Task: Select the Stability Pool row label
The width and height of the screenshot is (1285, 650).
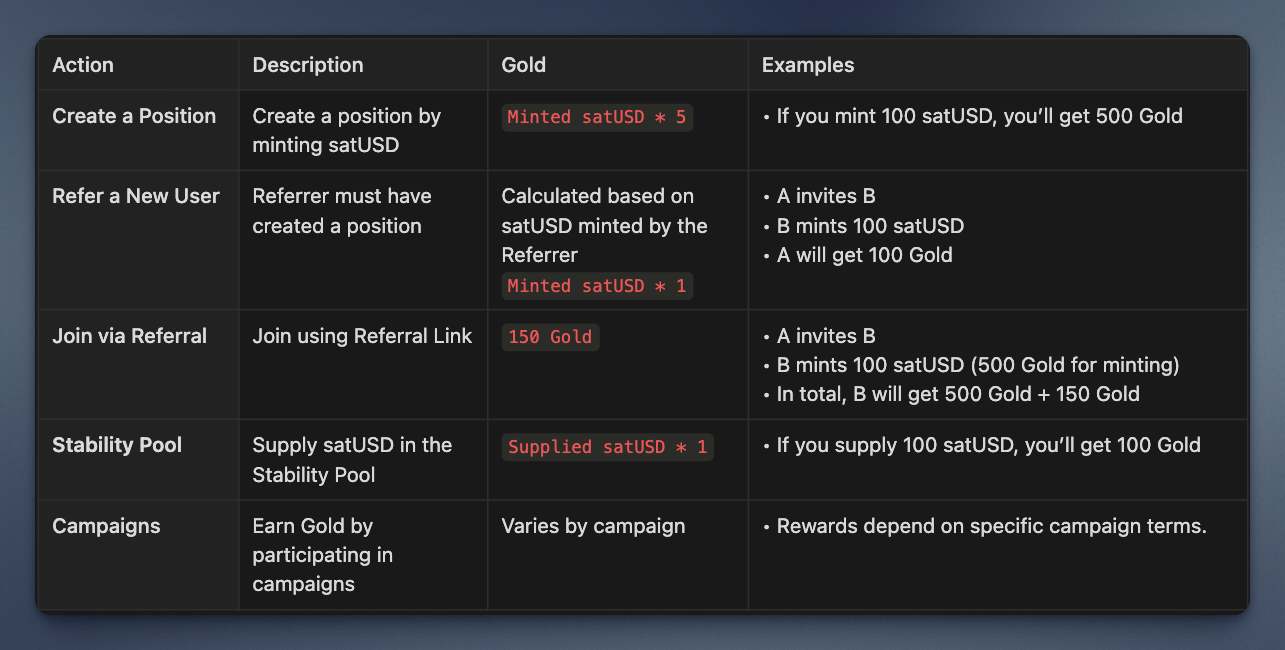Action: tap(117, 445)
